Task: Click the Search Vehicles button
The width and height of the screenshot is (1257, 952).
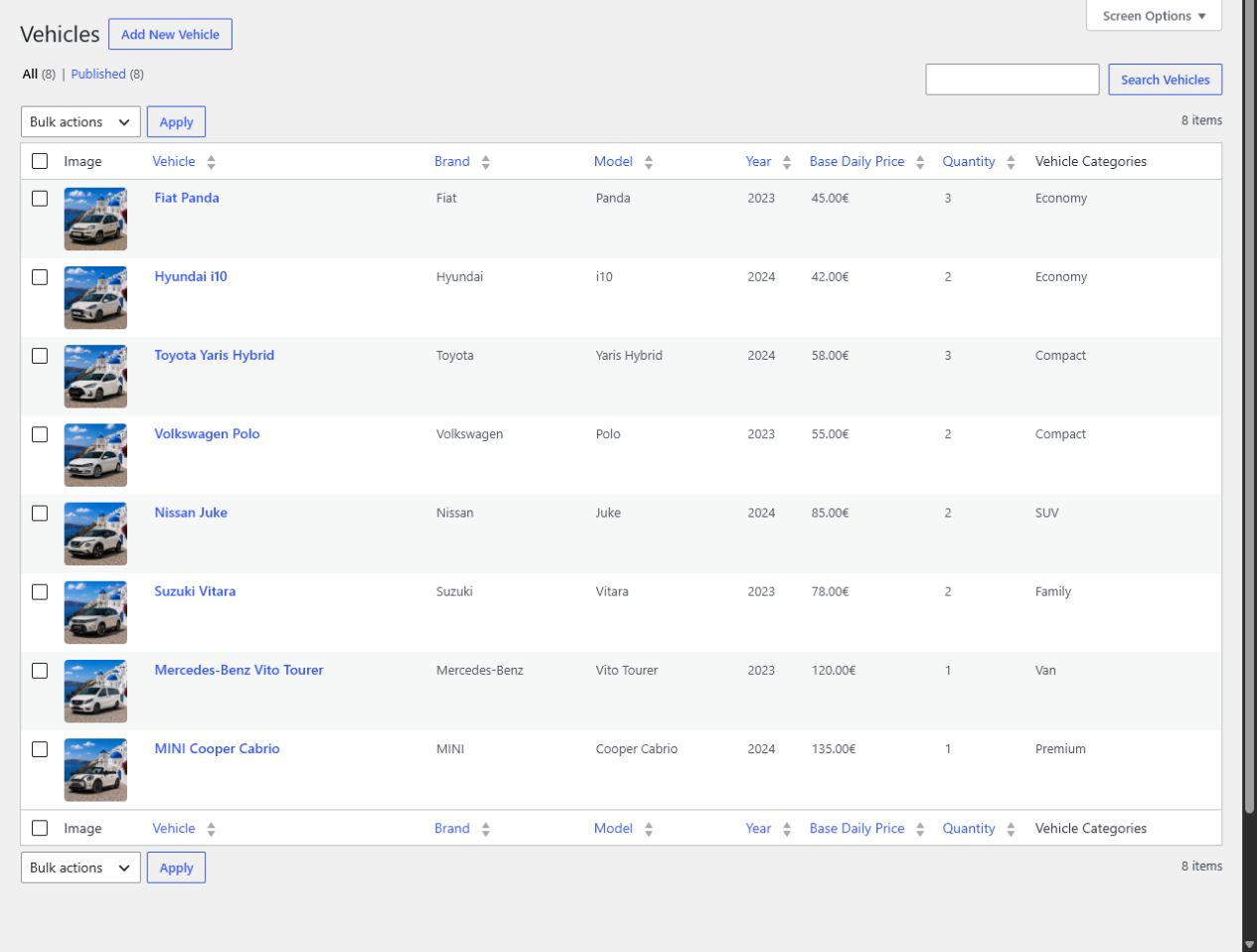Action: tap(1166, 79)
